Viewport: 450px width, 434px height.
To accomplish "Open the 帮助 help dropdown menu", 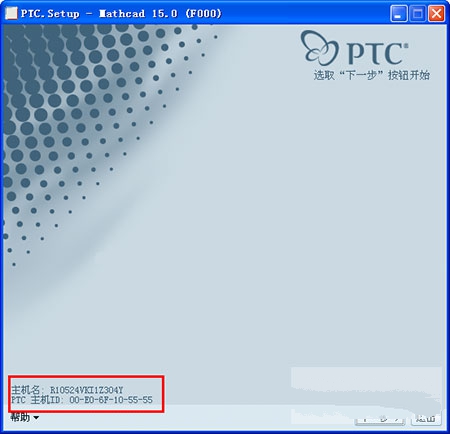I will coord(20,418).
